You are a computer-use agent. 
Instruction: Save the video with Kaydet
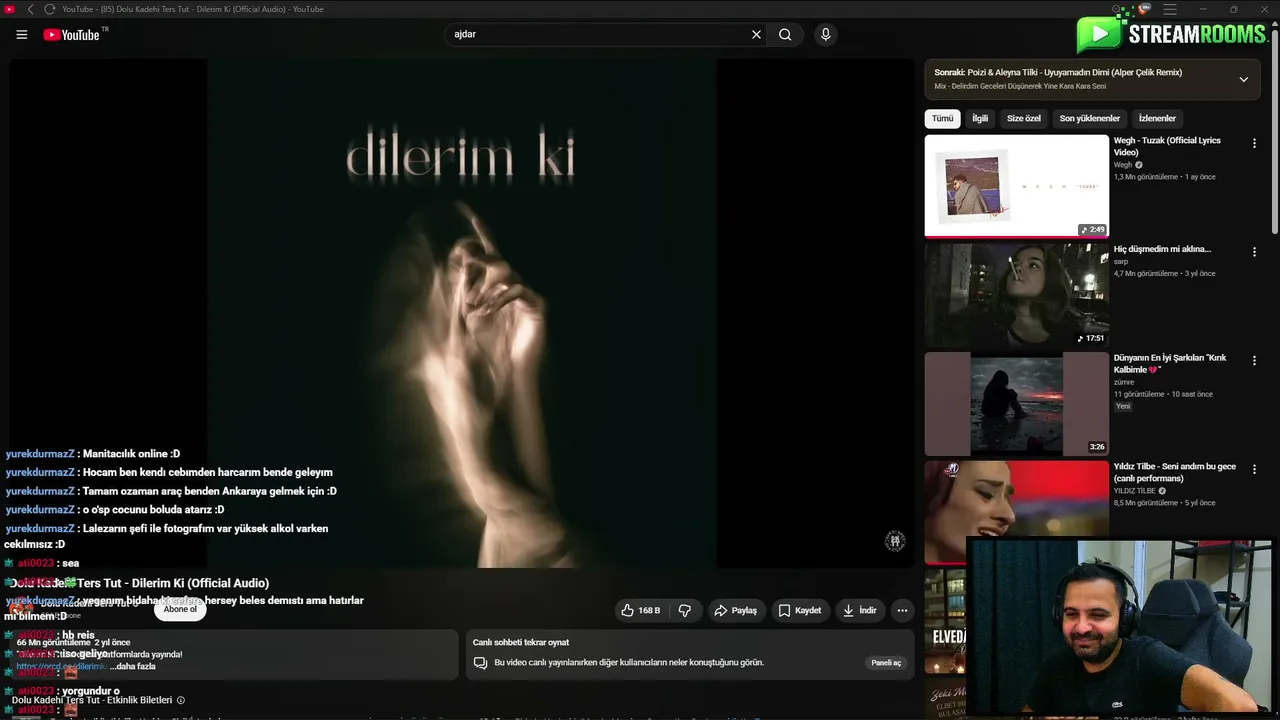[x=800, y=610]
